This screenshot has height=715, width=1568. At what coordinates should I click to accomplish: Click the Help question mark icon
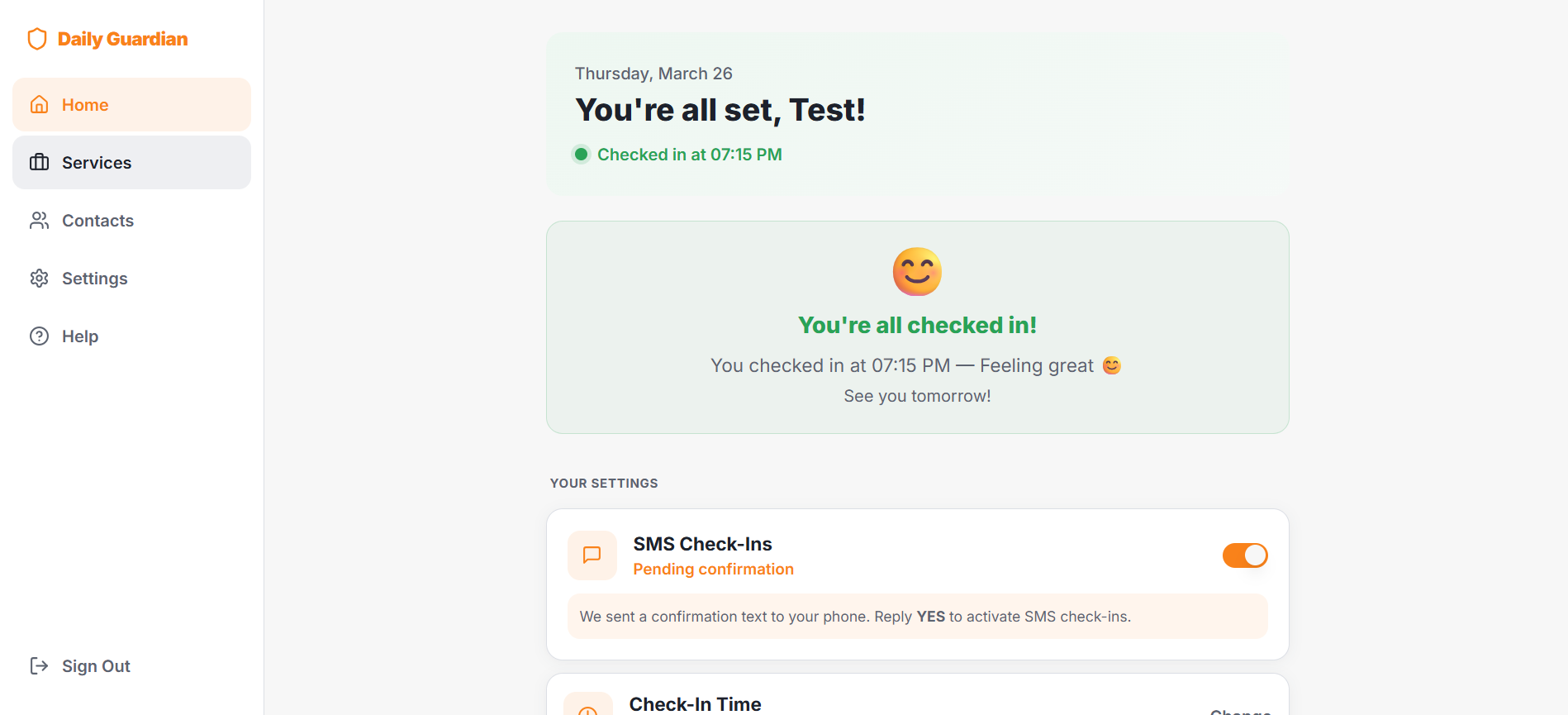39,336
